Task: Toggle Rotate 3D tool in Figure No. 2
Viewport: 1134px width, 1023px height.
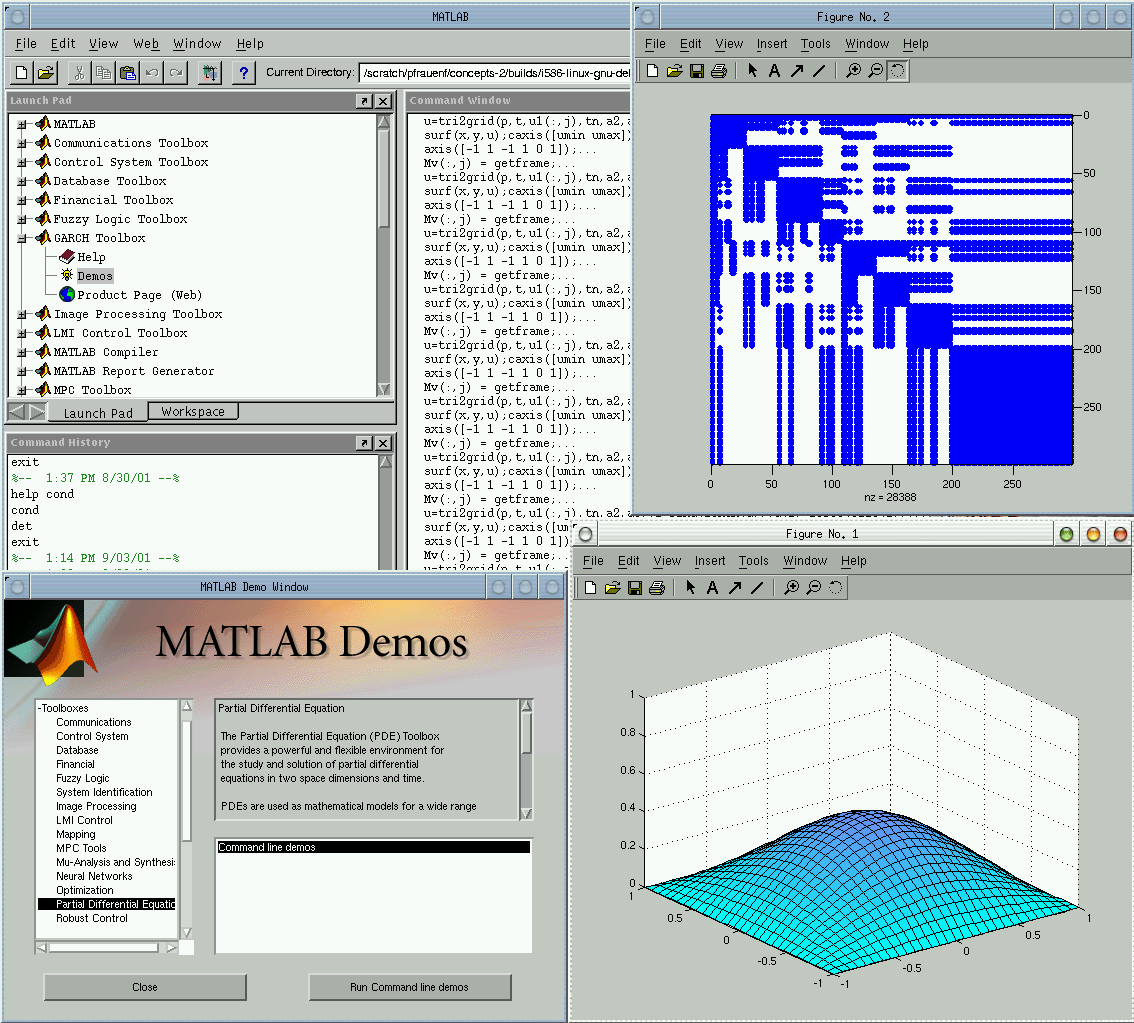Action: (897, 70)
